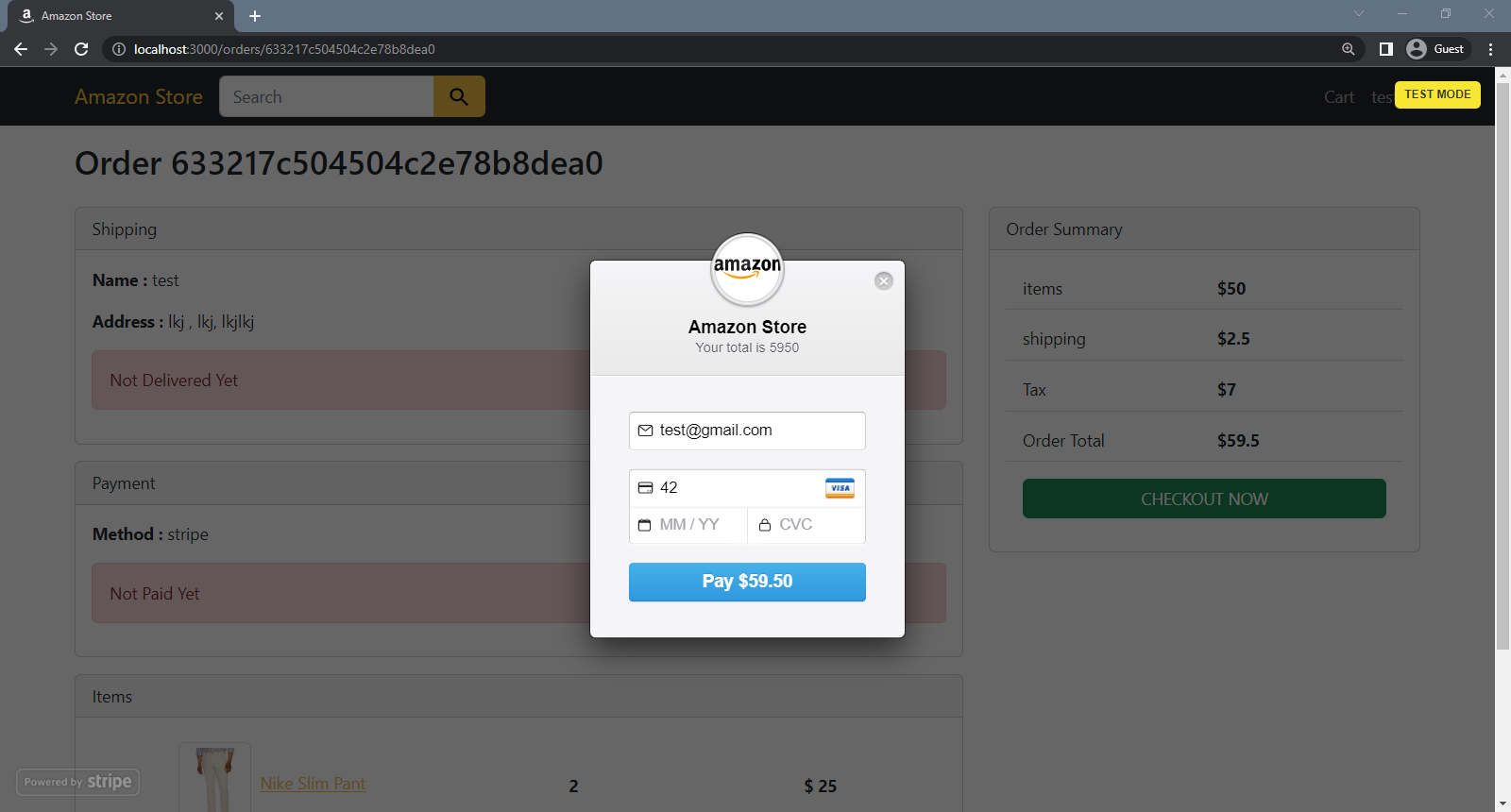Click the MM / YY expiry field

tap(688, 525)
